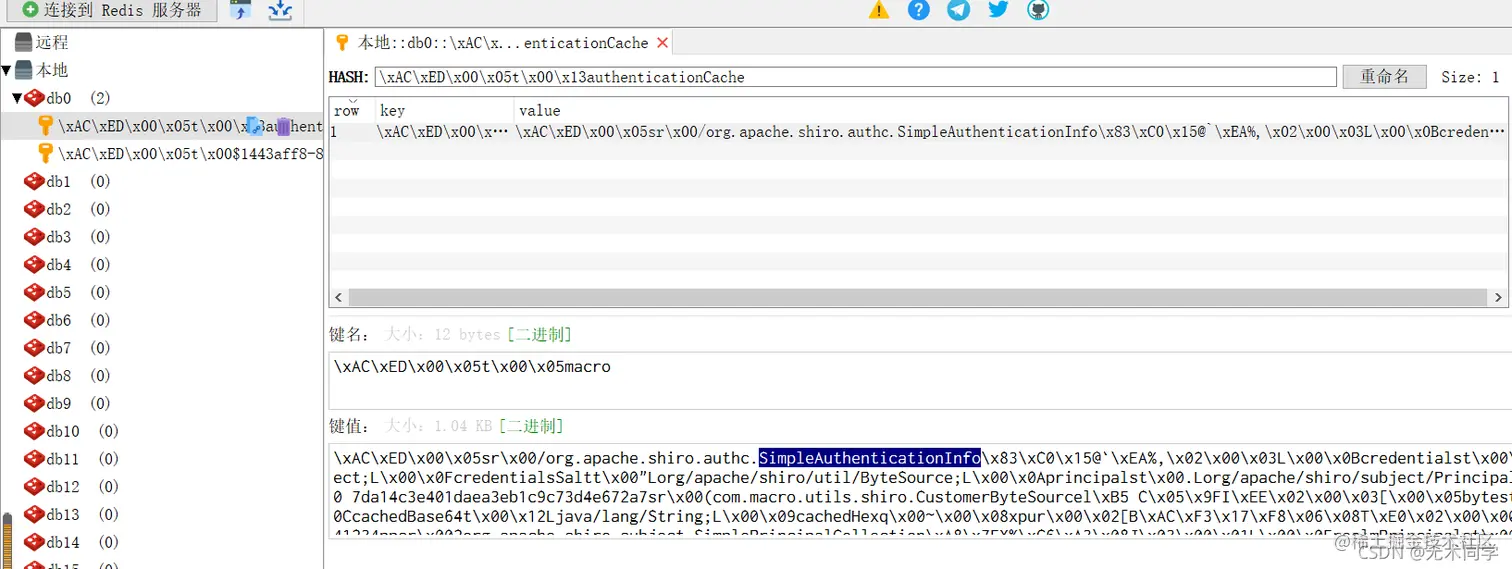Open the Twitter icon
The image size is (1512, 569).
tap(998, 10)
